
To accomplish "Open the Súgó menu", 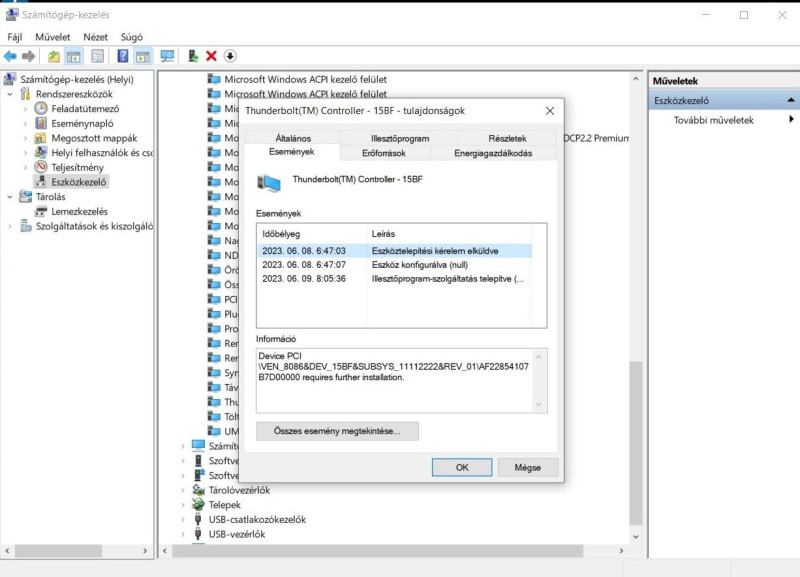I will (x=132, y=37).
